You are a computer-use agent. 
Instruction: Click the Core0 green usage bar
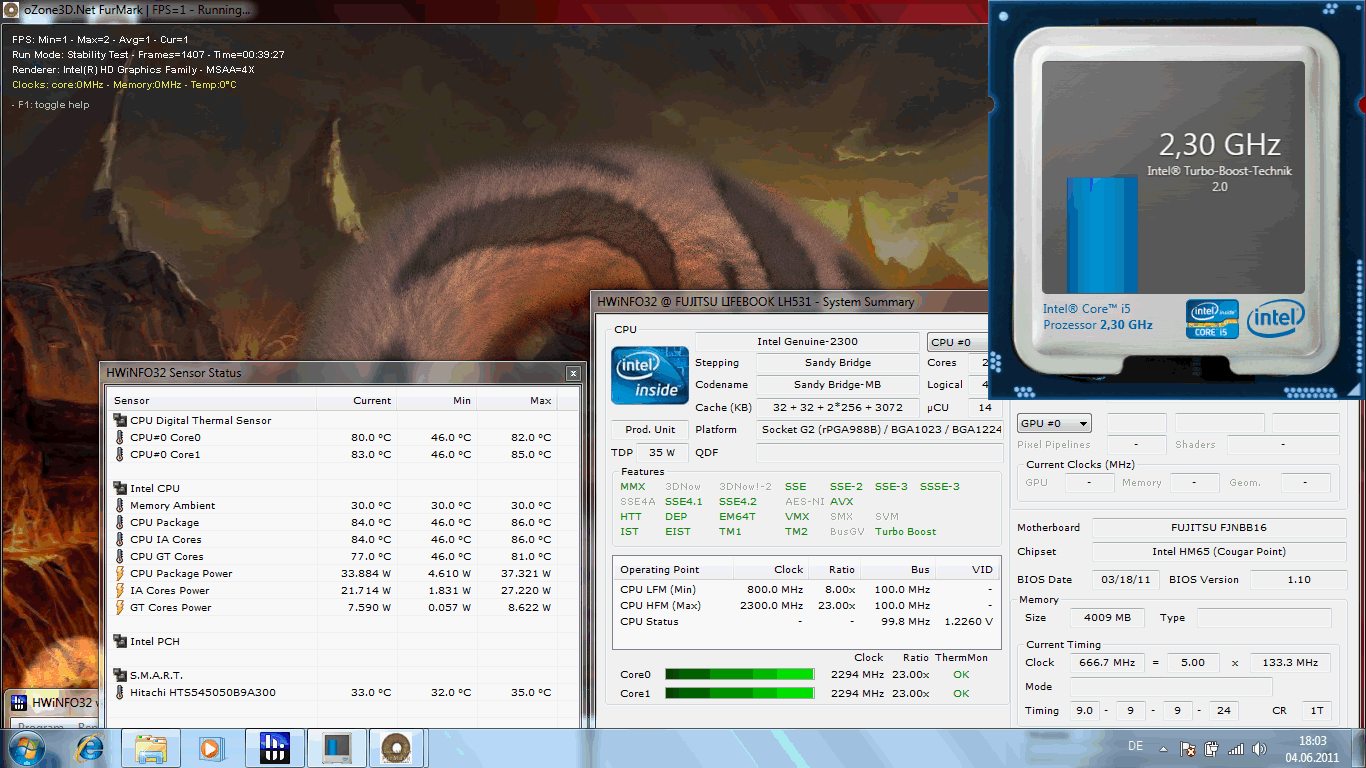(739, 675)
